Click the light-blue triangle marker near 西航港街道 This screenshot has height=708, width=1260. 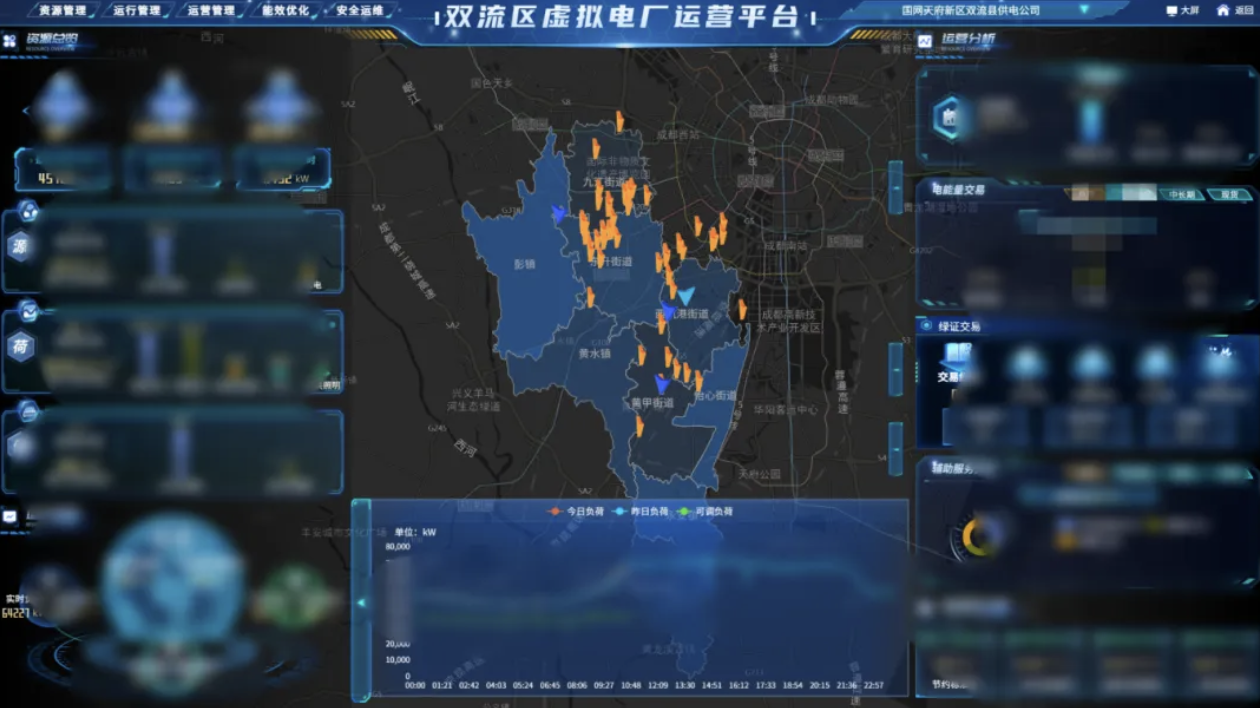686,296
